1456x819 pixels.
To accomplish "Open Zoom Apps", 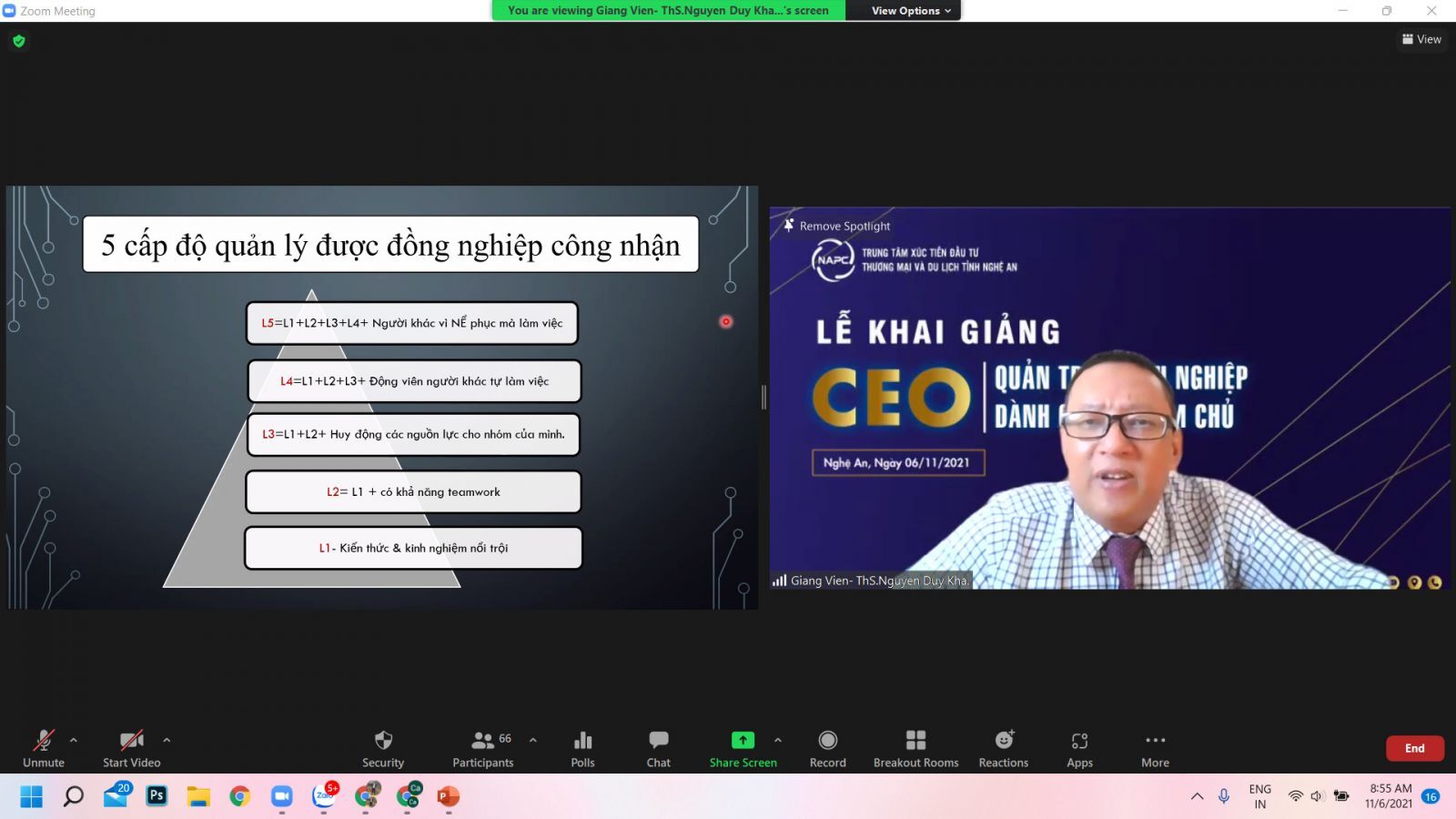I will [1079, 748].
